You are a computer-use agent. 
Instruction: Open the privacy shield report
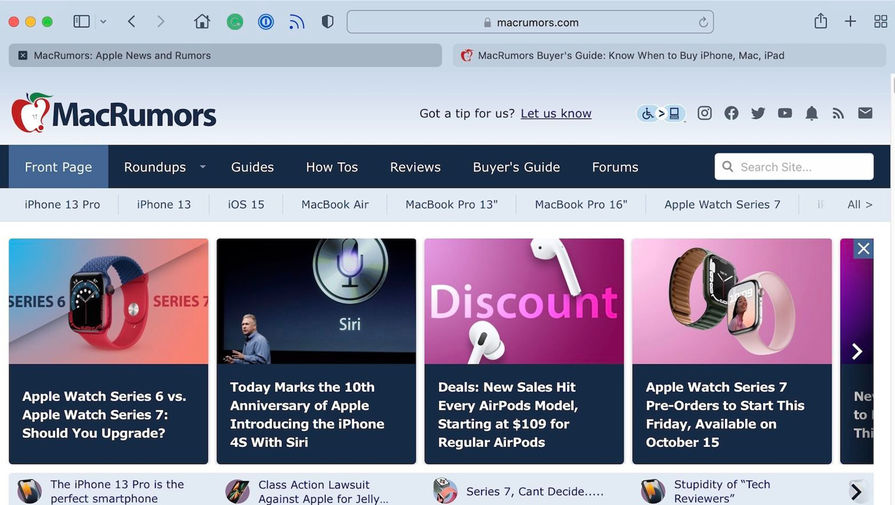pyautogui.click(x=328, y=22)
